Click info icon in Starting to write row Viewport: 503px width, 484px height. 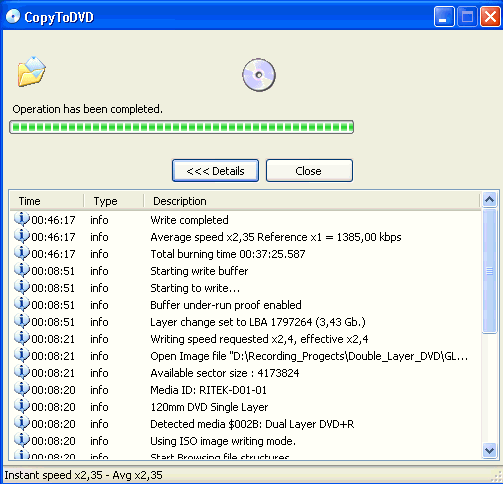(x=22, y=287)
